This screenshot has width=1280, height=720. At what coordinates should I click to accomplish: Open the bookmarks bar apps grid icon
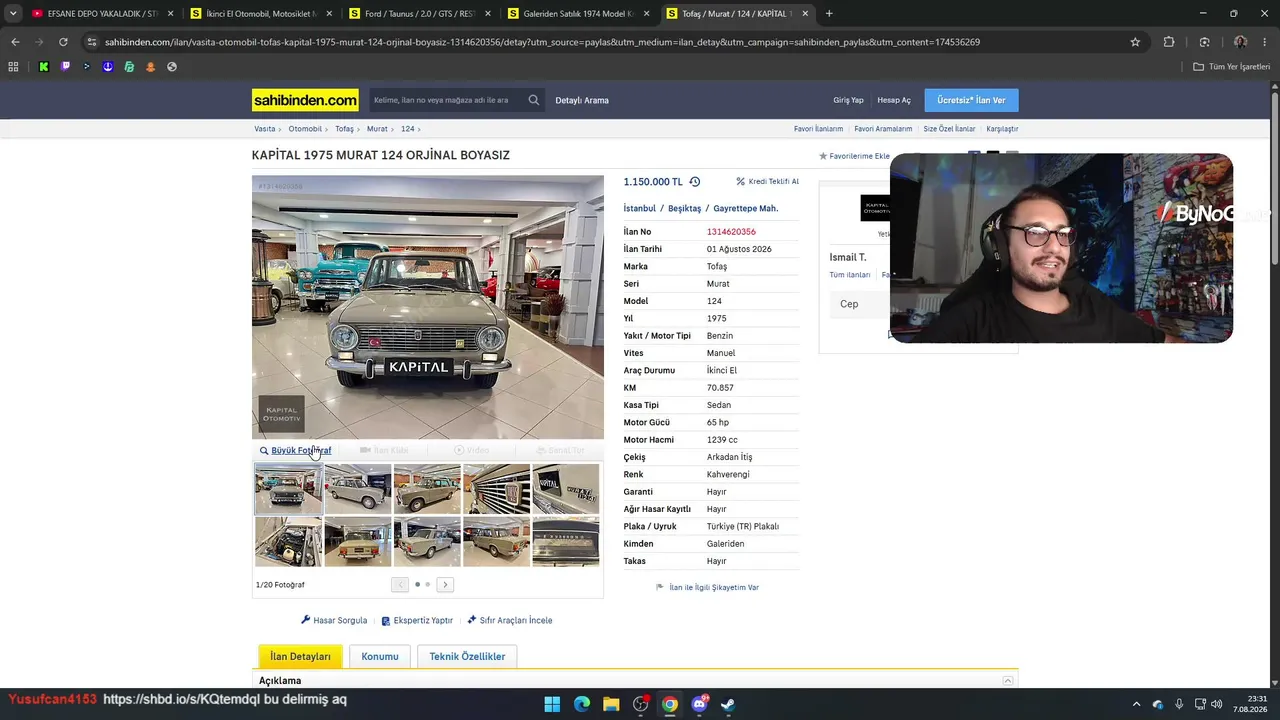(x=13, y=67)
